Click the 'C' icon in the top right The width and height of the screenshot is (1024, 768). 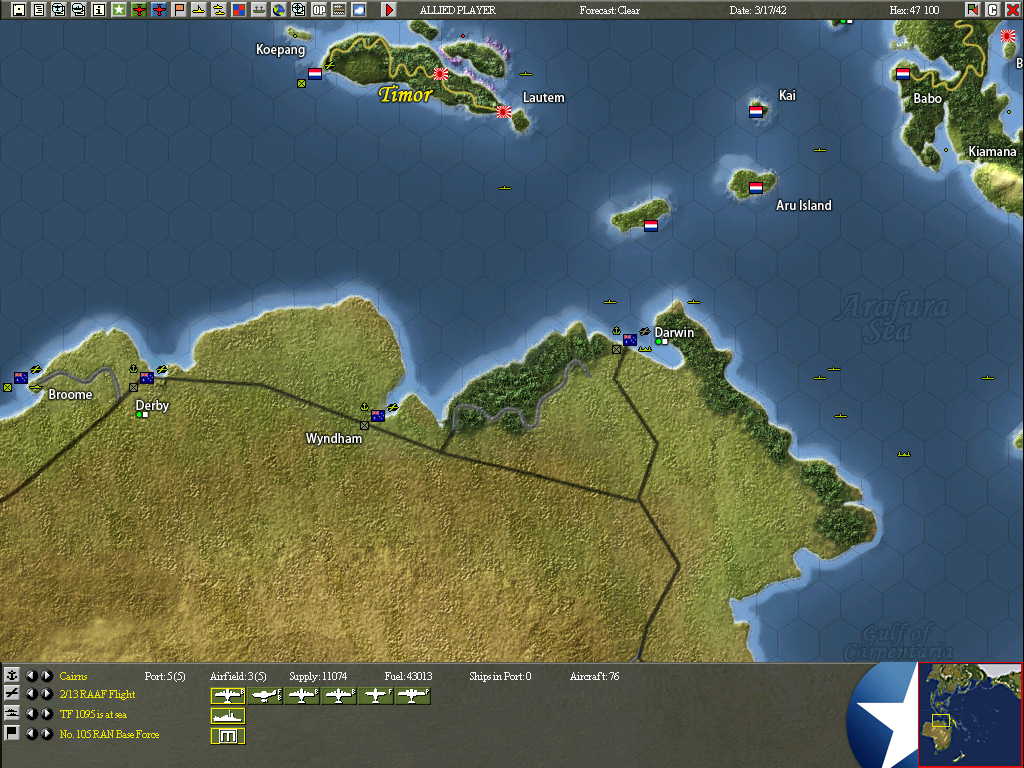click(x=992, y=10)
